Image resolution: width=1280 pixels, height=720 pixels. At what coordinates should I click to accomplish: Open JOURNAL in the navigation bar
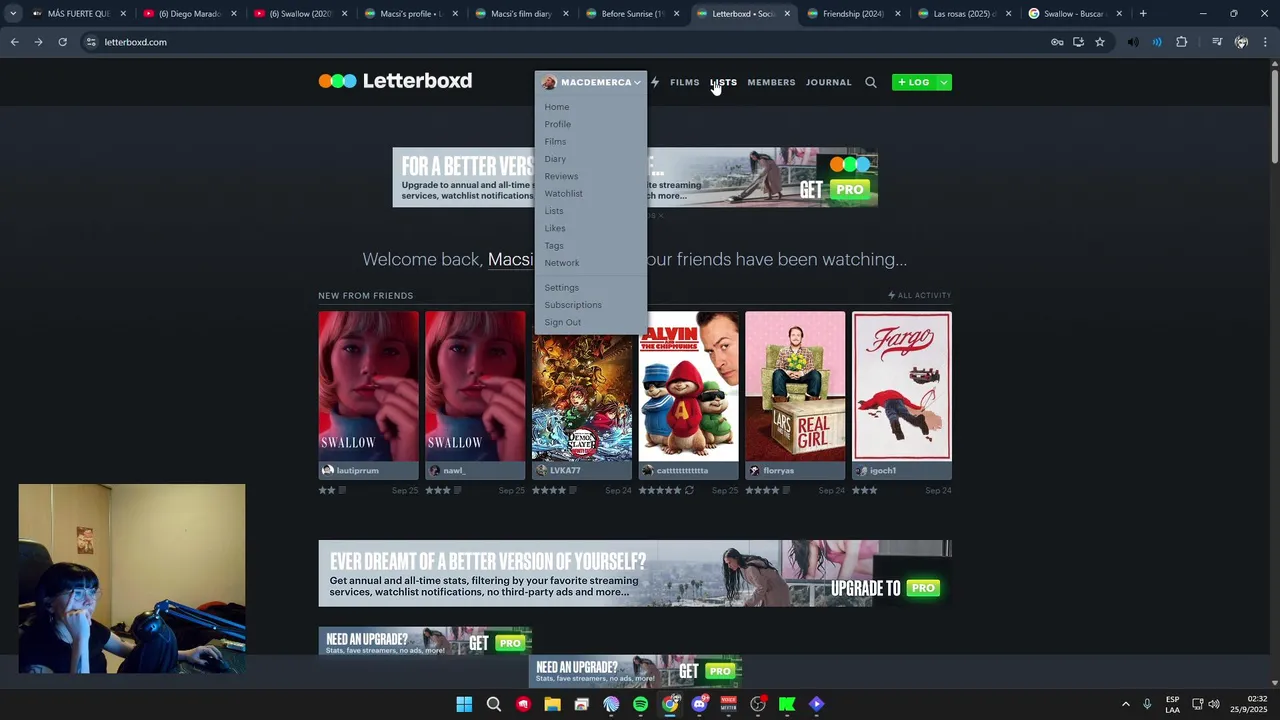[x=829, y=82]
